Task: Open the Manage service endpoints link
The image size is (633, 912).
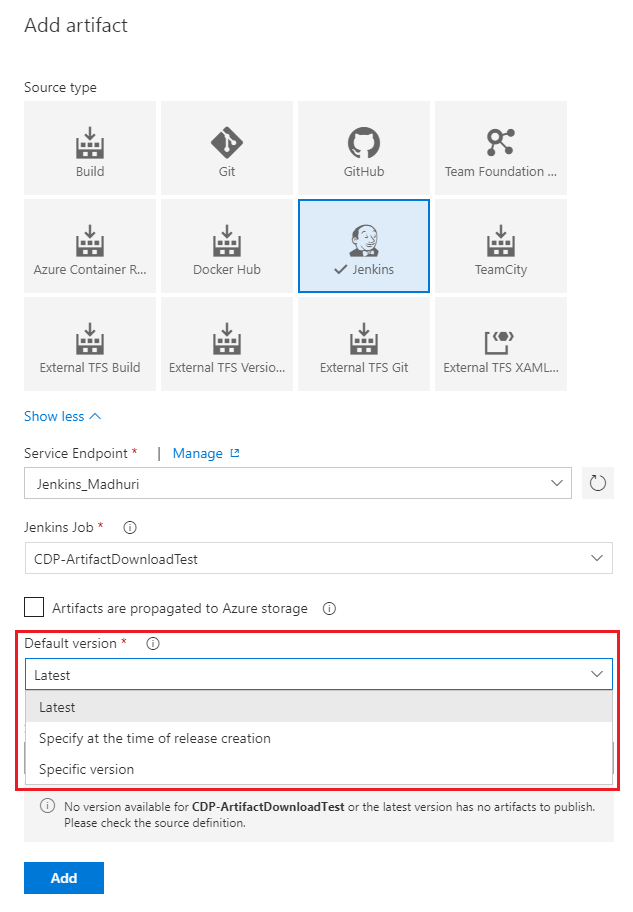Action: point(199,452)
